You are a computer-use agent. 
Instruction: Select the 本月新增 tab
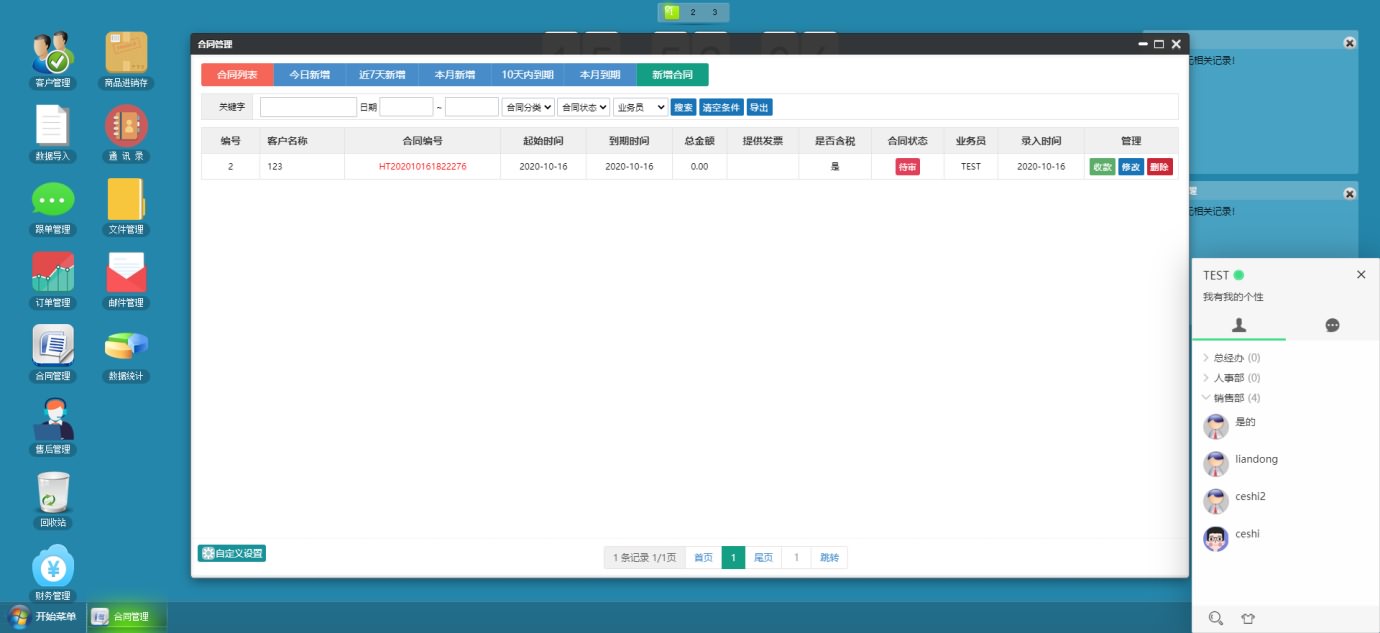(455, 75)
